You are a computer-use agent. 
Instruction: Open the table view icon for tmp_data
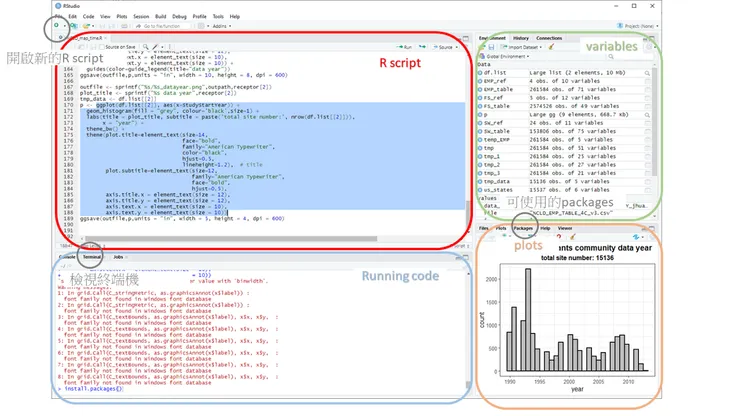[647, 181]
